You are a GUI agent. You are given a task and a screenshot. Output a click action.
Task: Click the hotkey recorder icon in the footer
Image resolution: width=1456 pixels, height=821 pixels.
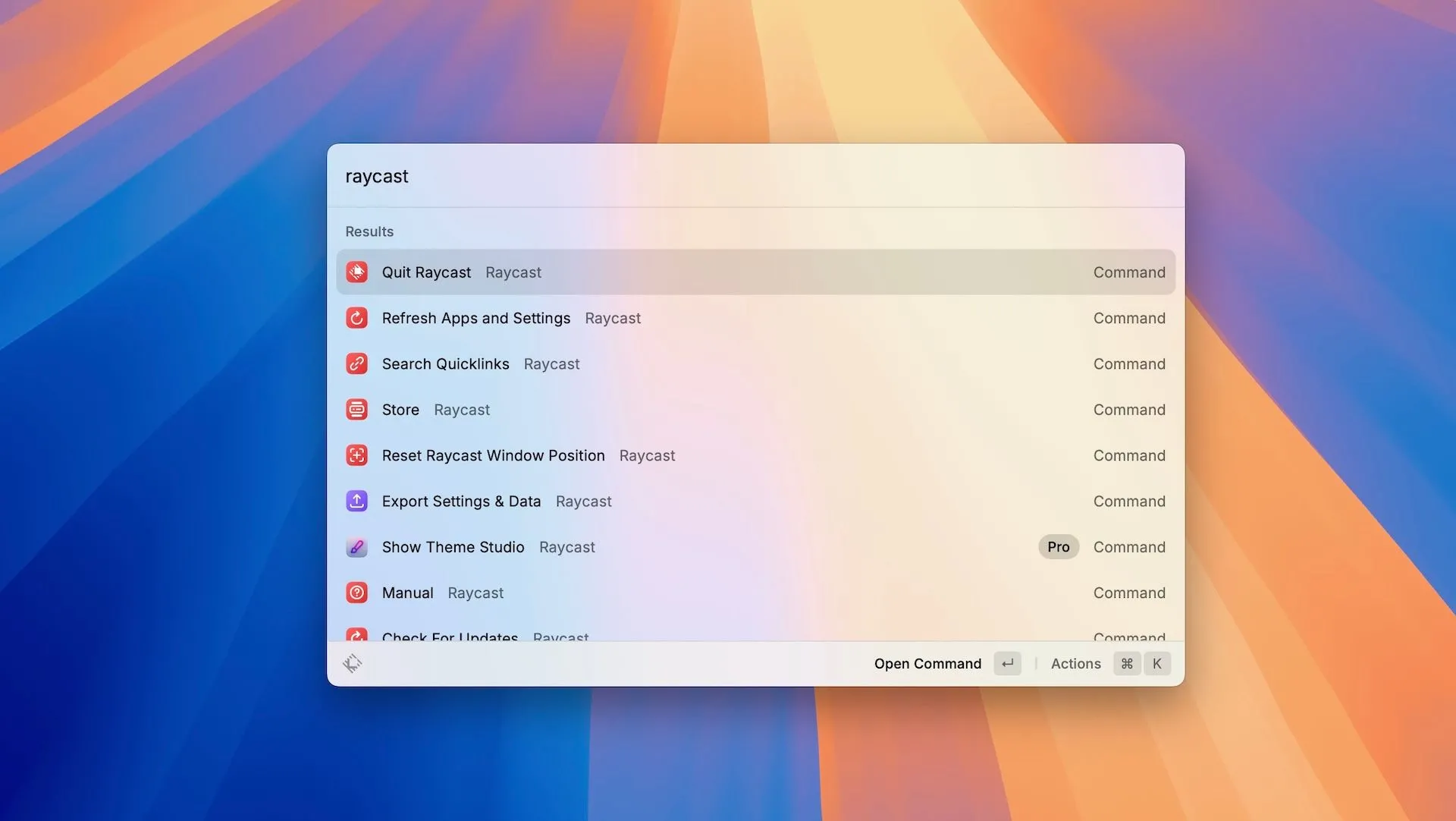pyautogui.click(x=353, y=662)
